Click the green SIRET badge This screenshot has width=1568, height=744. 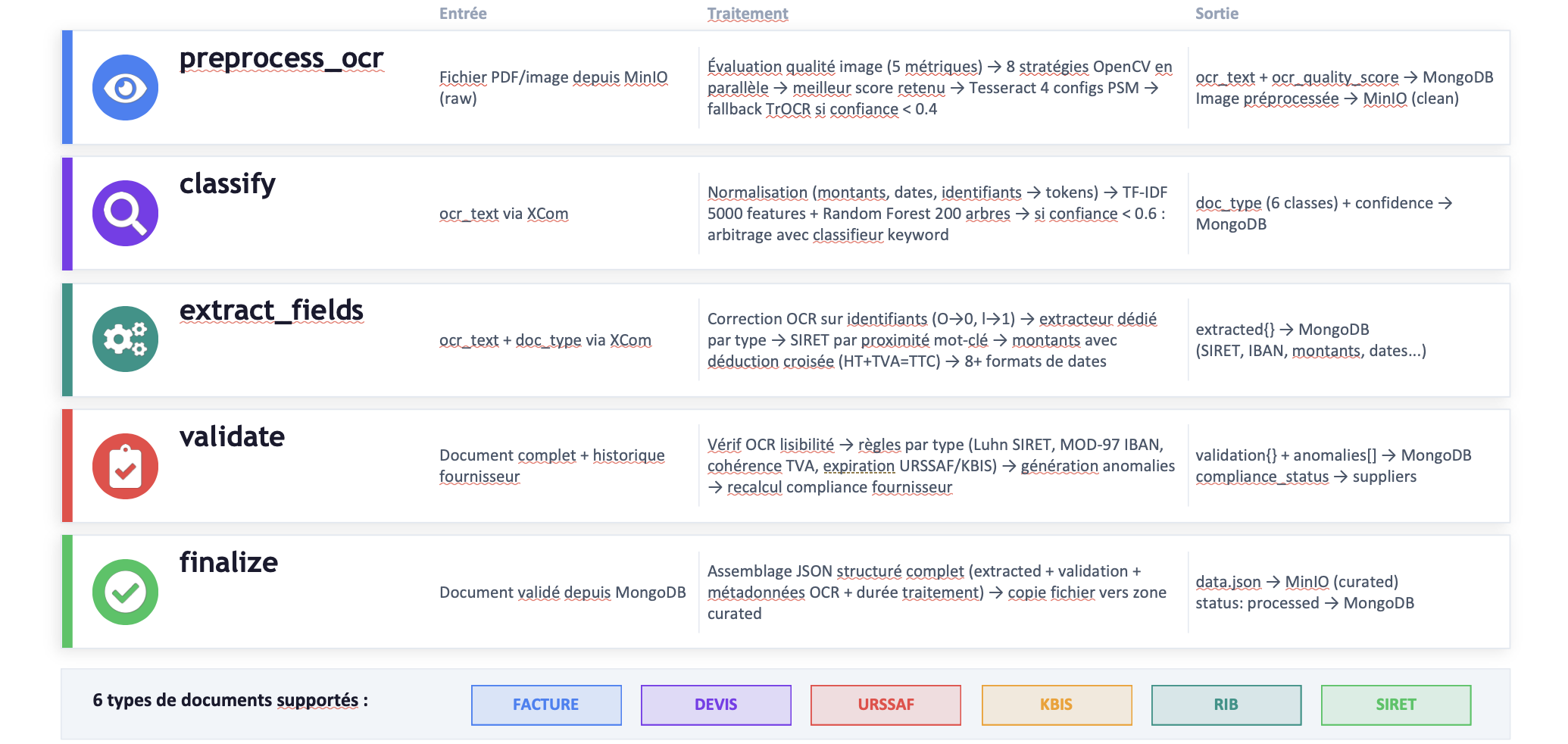tap(1395, 705)
